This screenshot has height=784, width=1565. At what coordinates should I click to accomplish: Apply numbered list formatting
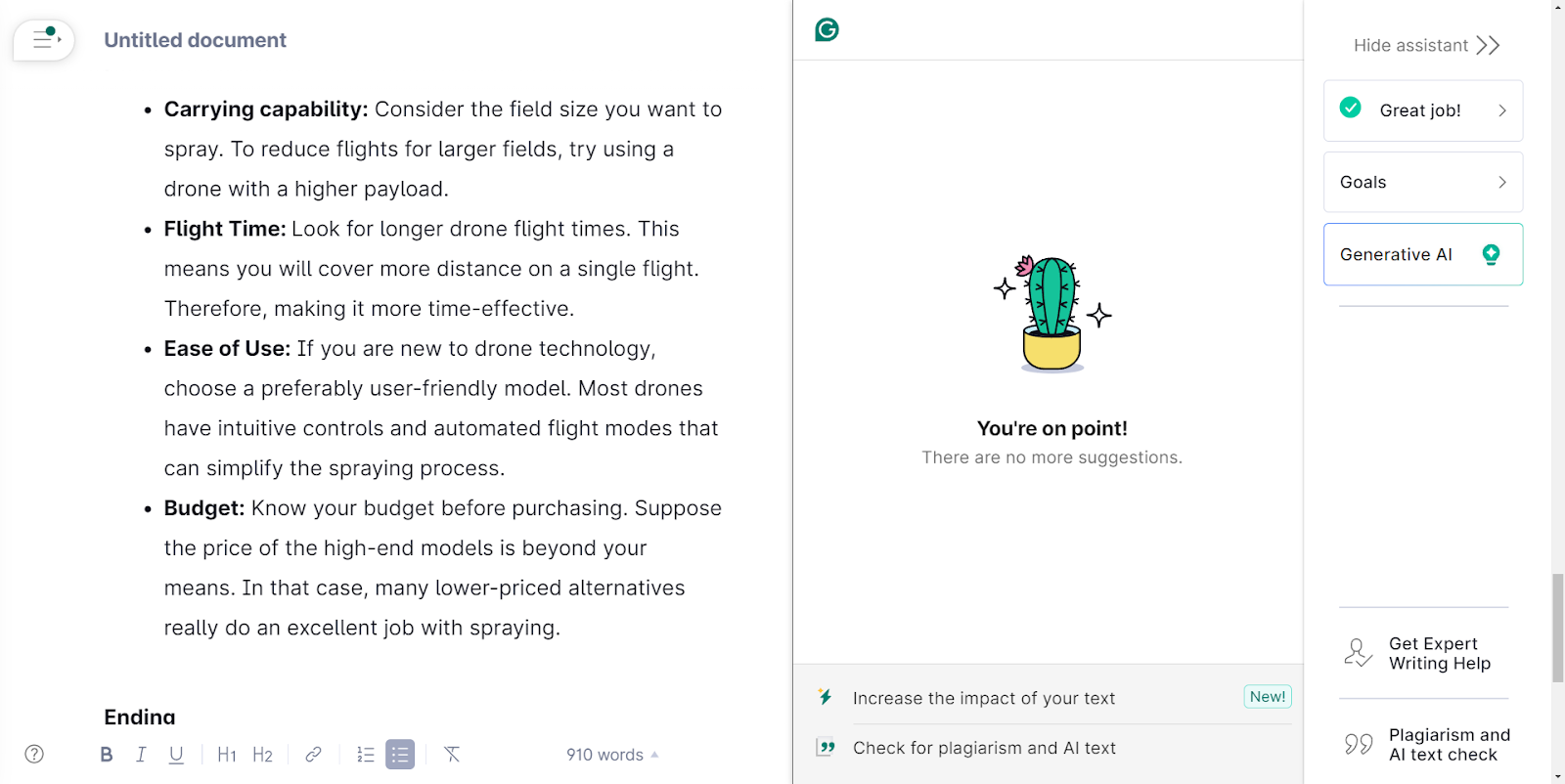(x=366, y=754)
